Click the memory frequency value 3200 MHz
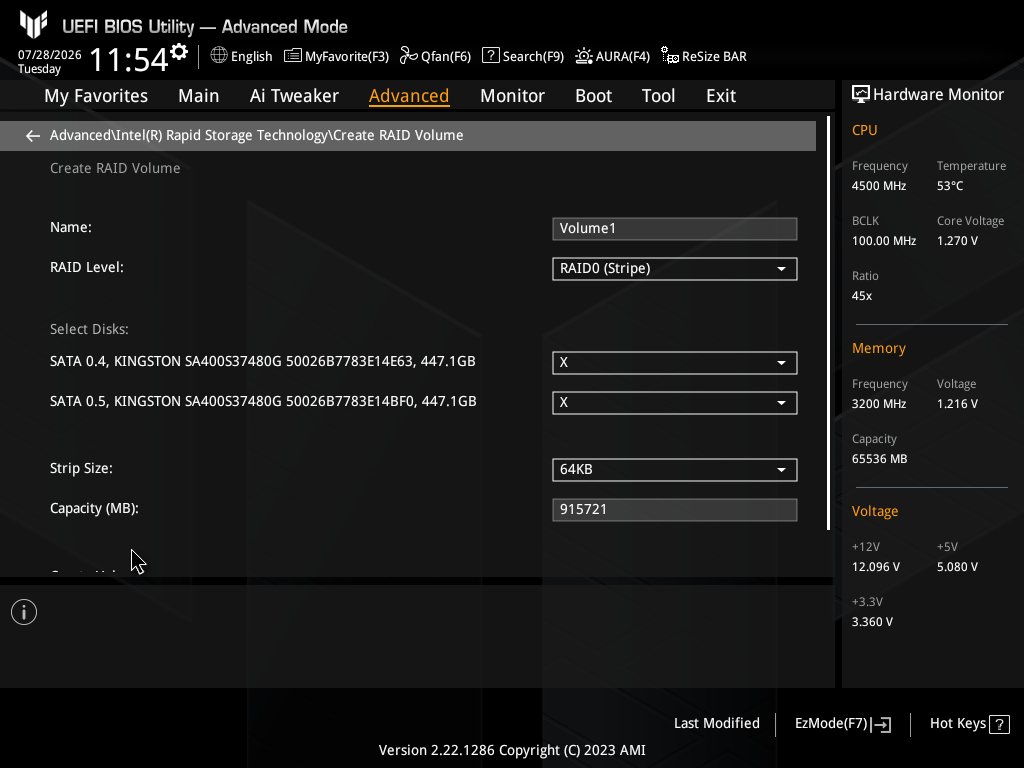1024x768 pixels. pyautogui.click(x=878, y=404)
